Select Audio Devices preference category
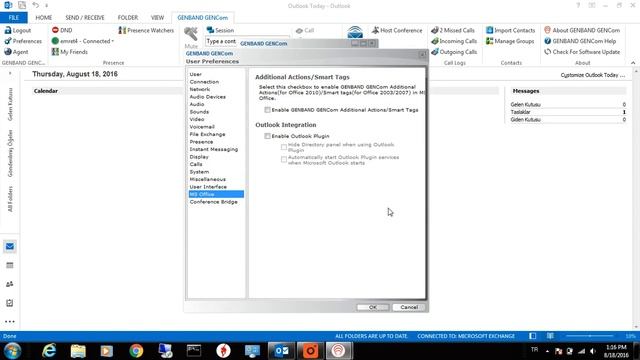Image resolution: width=640 pixels, height=360 pixels. 207,97
